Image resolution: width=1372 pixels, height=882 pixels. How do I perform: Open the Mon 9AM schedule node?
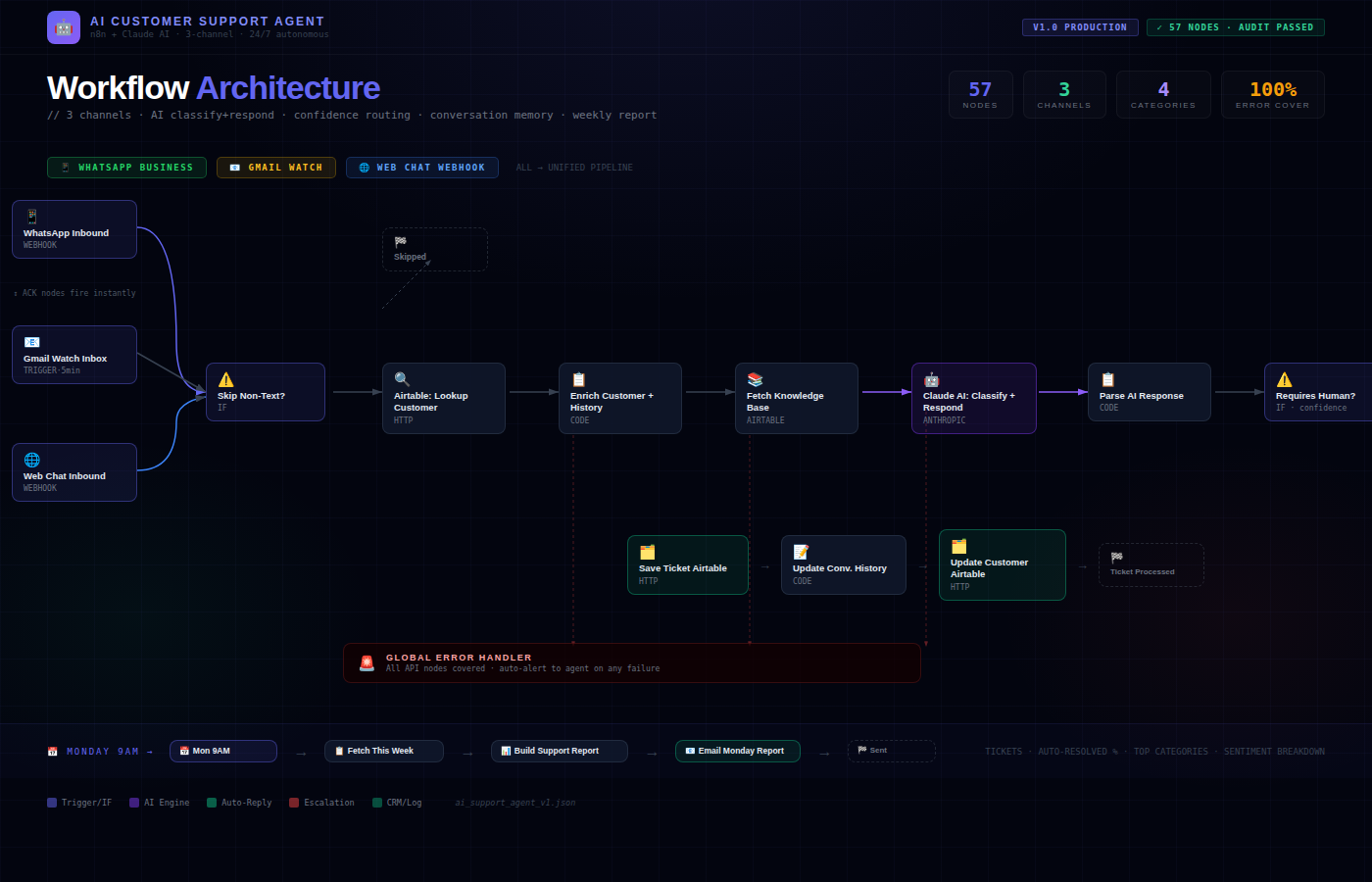pyautogui.click(x=223, y=751)
